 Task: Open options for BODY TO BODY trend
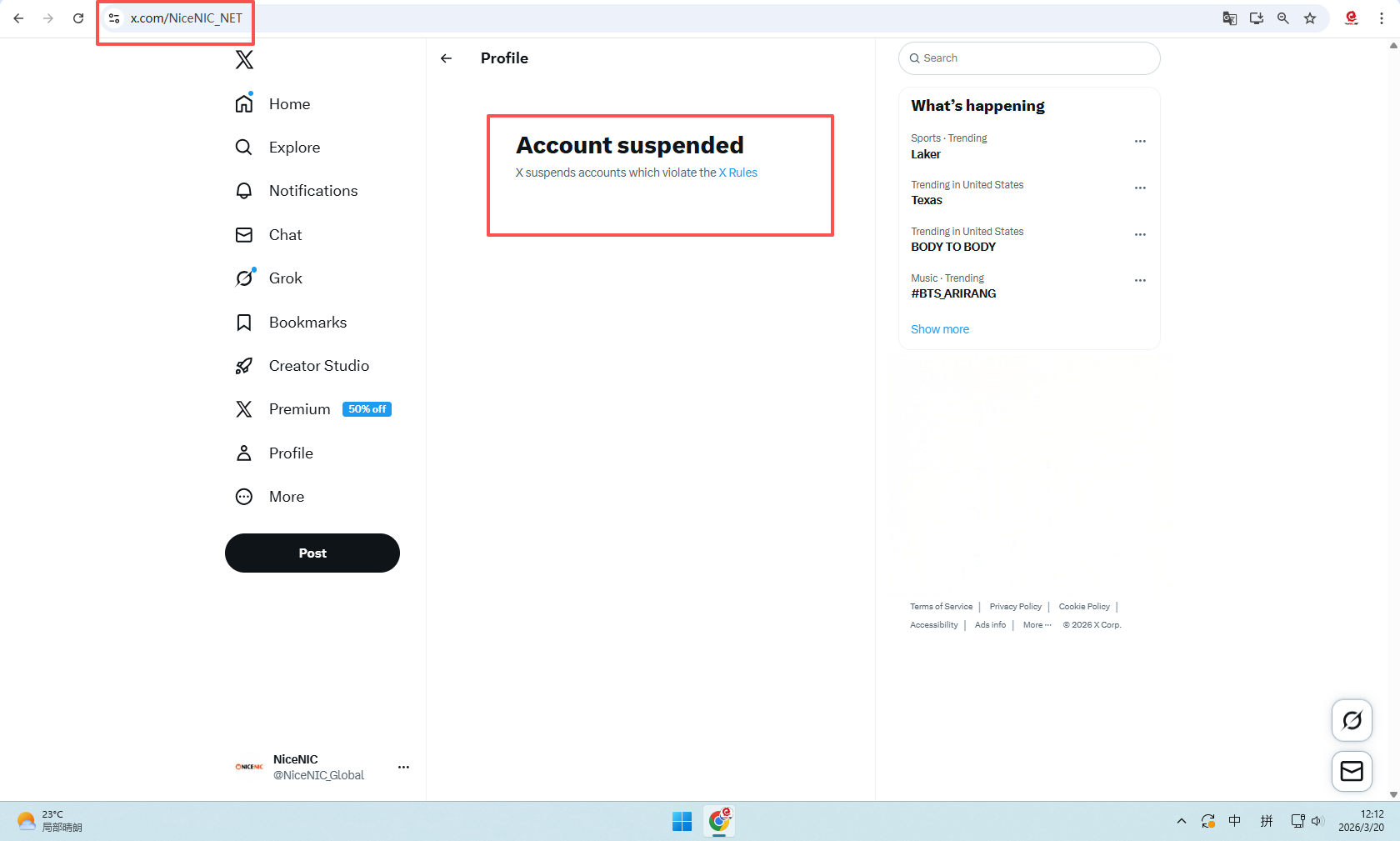1140,234
